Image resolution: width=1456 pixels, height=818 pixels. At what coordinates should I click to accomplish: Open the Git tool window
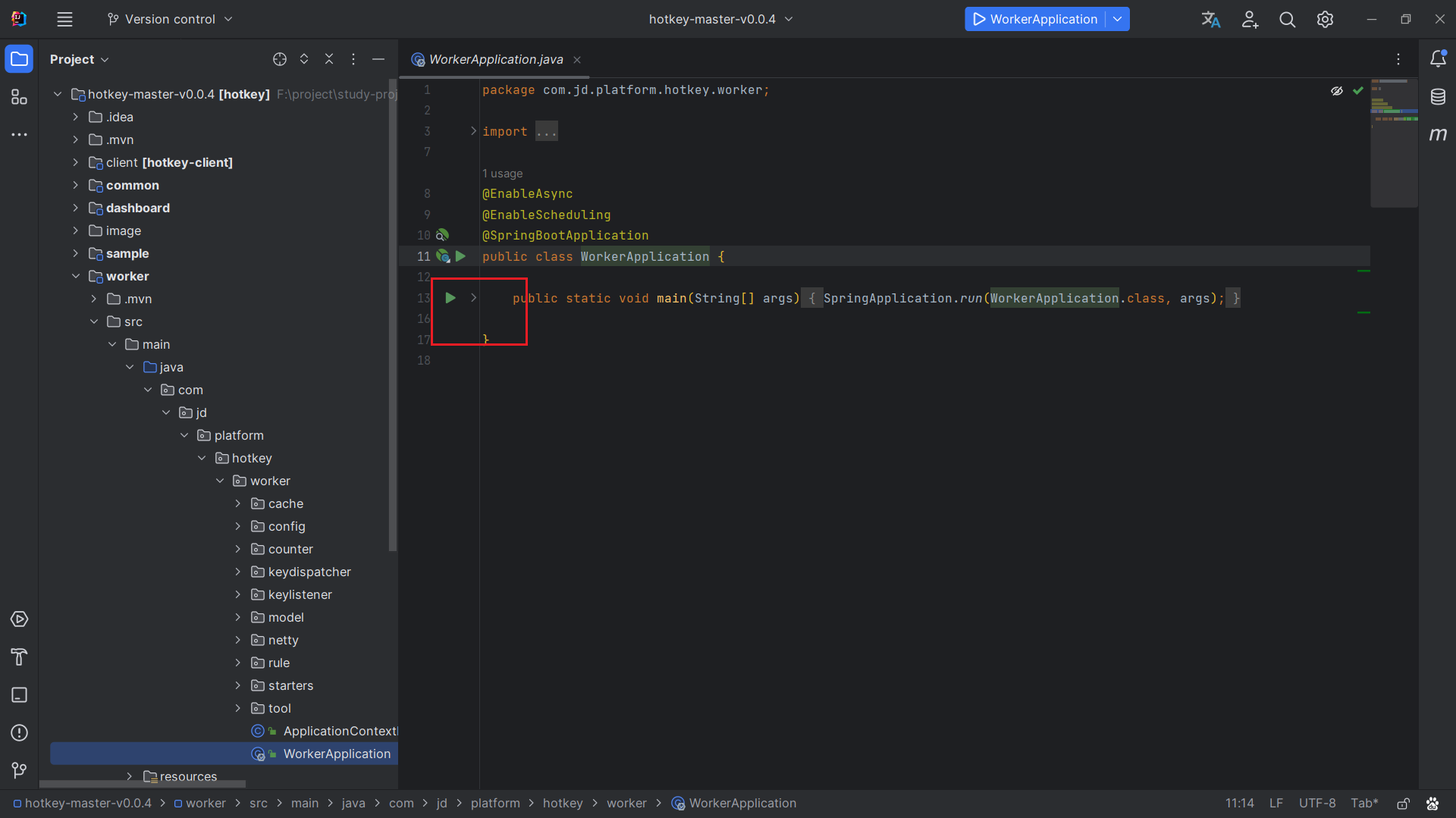(x=19, y=770)
